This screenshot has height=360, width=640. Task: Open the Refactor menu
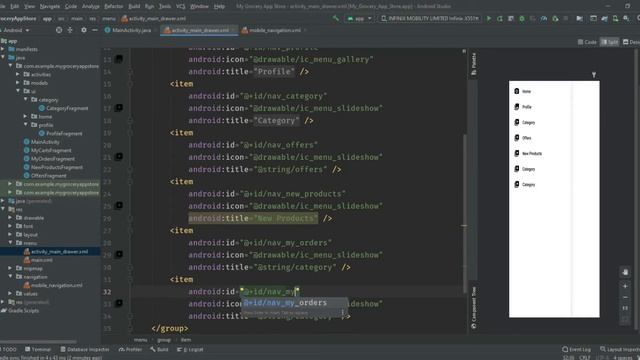click(113, 6)
